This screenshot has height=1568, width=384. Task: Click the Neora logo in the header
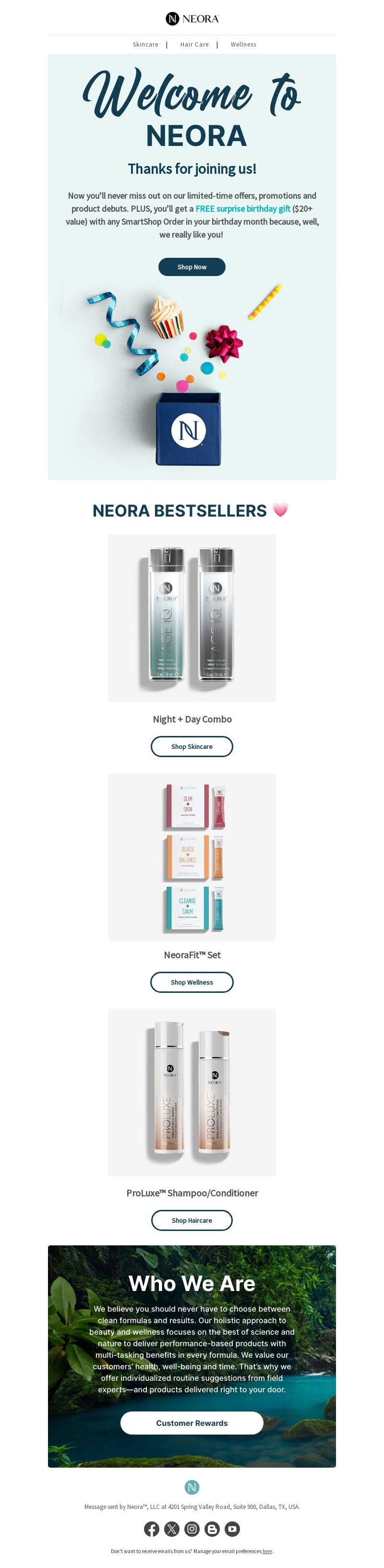[192, 19]
